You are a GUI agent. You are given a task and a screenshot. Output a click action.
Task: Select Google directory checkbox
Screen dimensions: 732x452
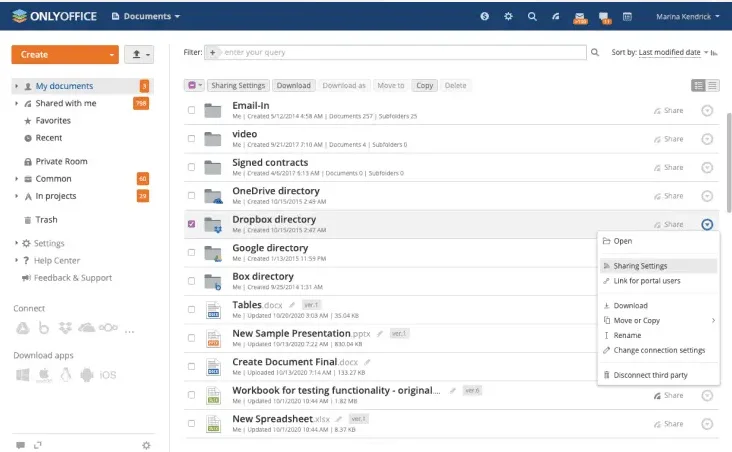coord(191,253)
